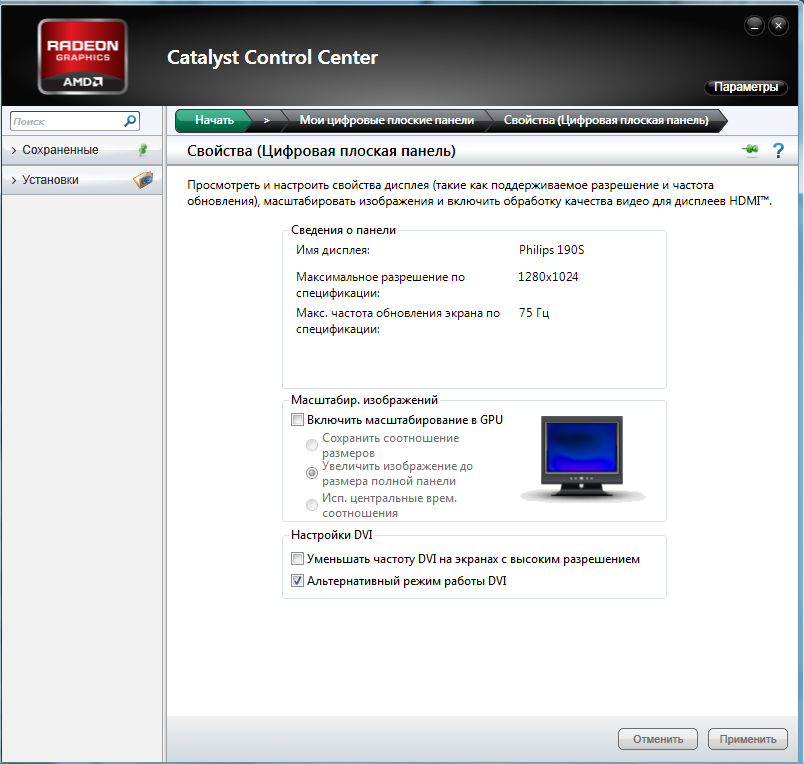Screen dimensions: 804x764
Task: Open help via blue question mark
Action: click(778, 150)
